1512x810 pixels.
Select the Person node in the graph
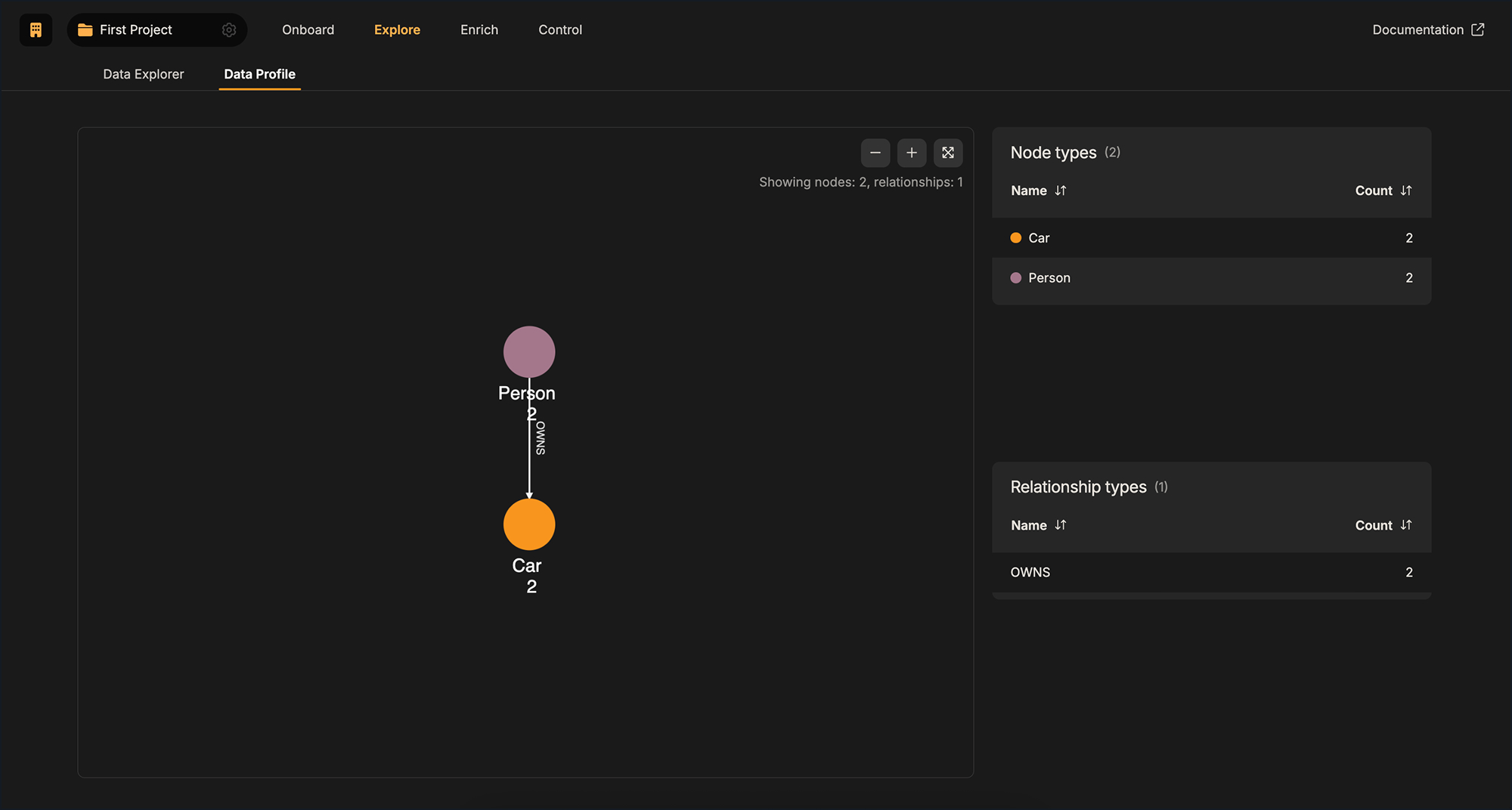coord(528,351)
